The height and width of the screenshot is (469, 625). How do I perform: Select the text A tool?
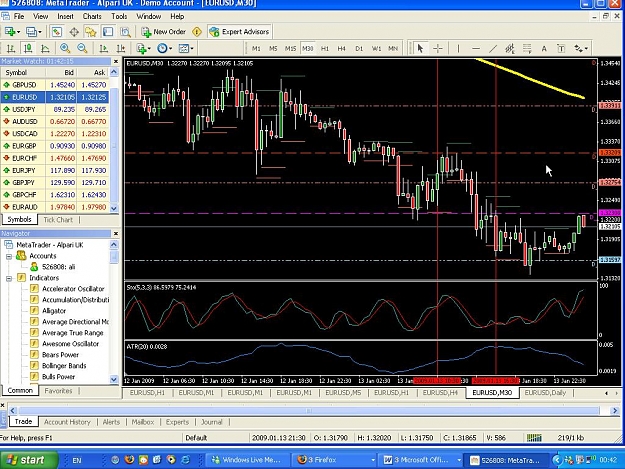(544, 48)
